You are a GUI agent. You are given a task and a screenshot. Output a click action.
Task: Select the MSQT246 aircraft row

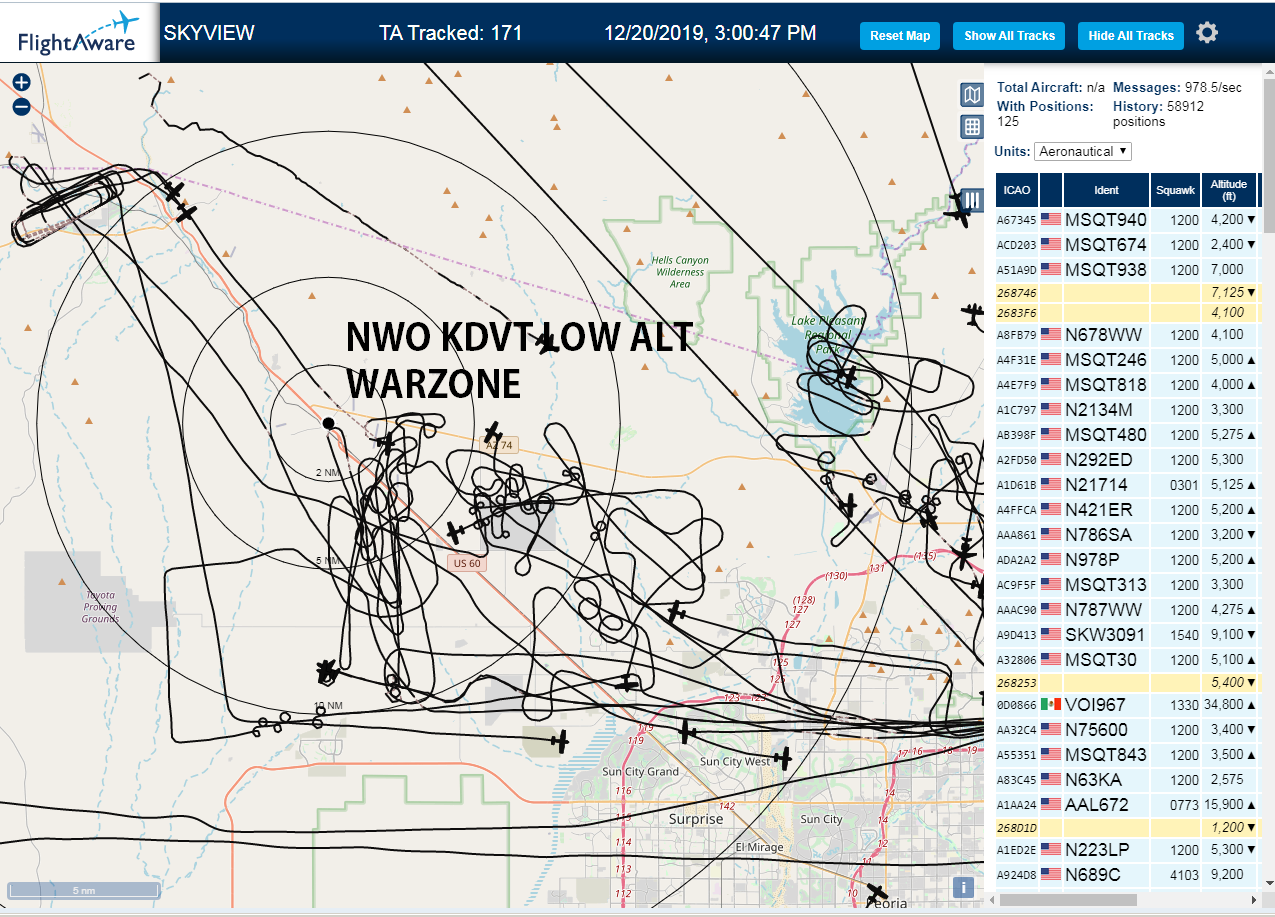[1127, 360]
